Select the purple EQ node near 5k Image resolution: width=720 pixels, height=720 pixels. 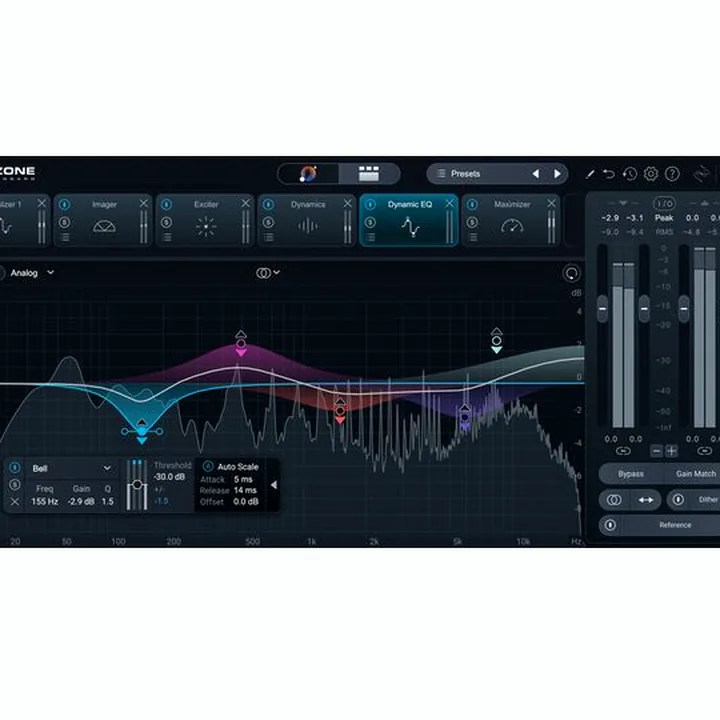pos(465,417)
